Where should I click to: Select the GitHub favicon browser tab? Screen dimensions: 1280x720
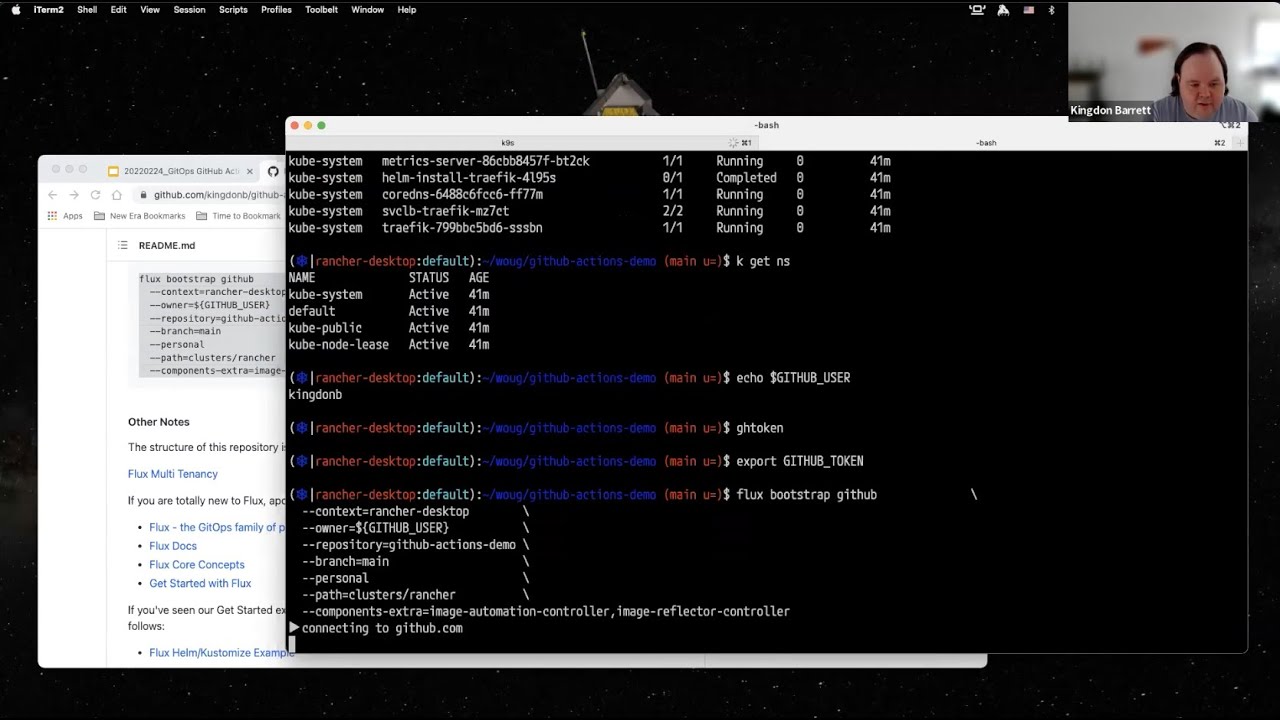click(273, 171)
